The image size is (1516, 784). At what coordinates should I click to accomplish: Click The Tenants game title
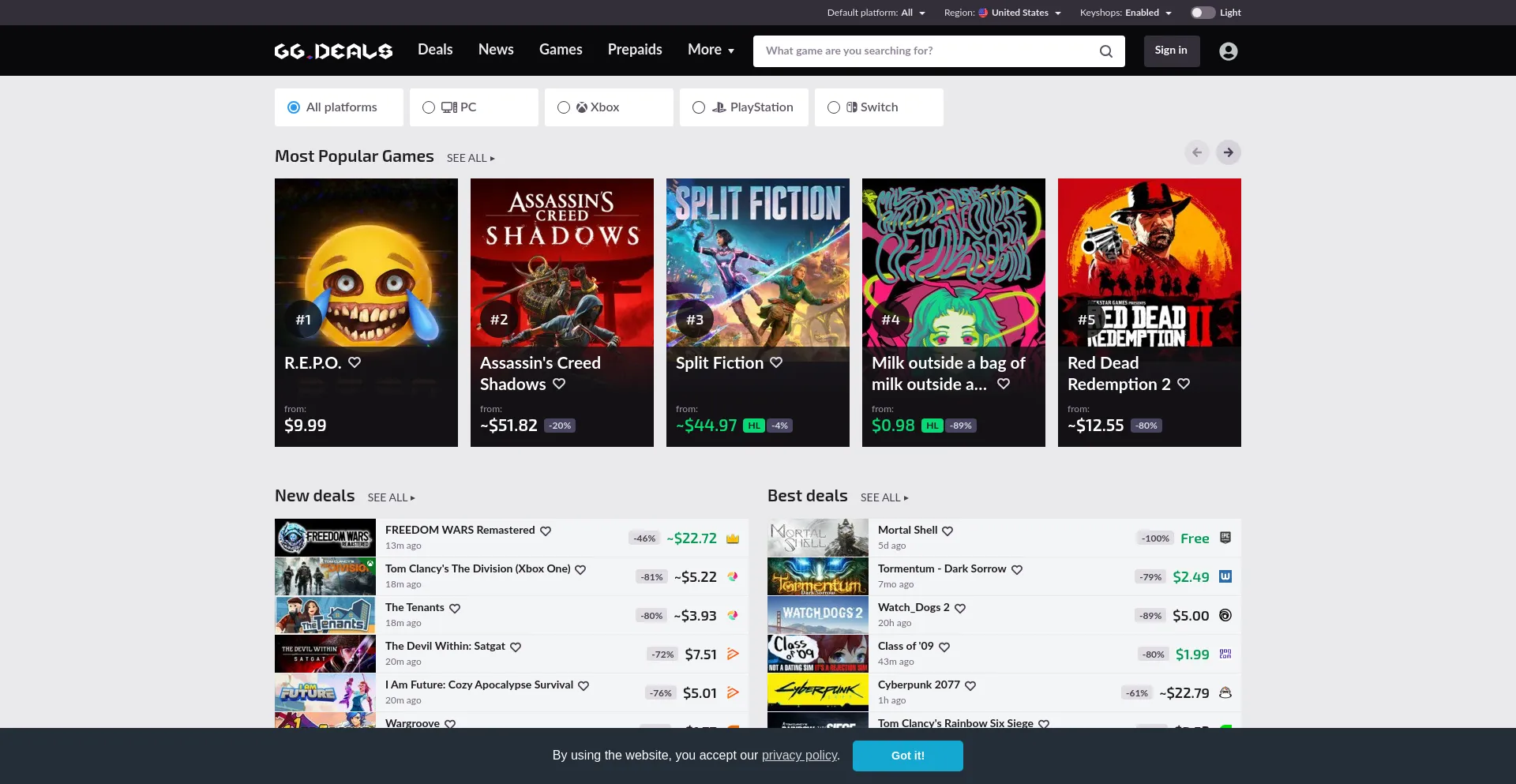[x=415, y=607]
